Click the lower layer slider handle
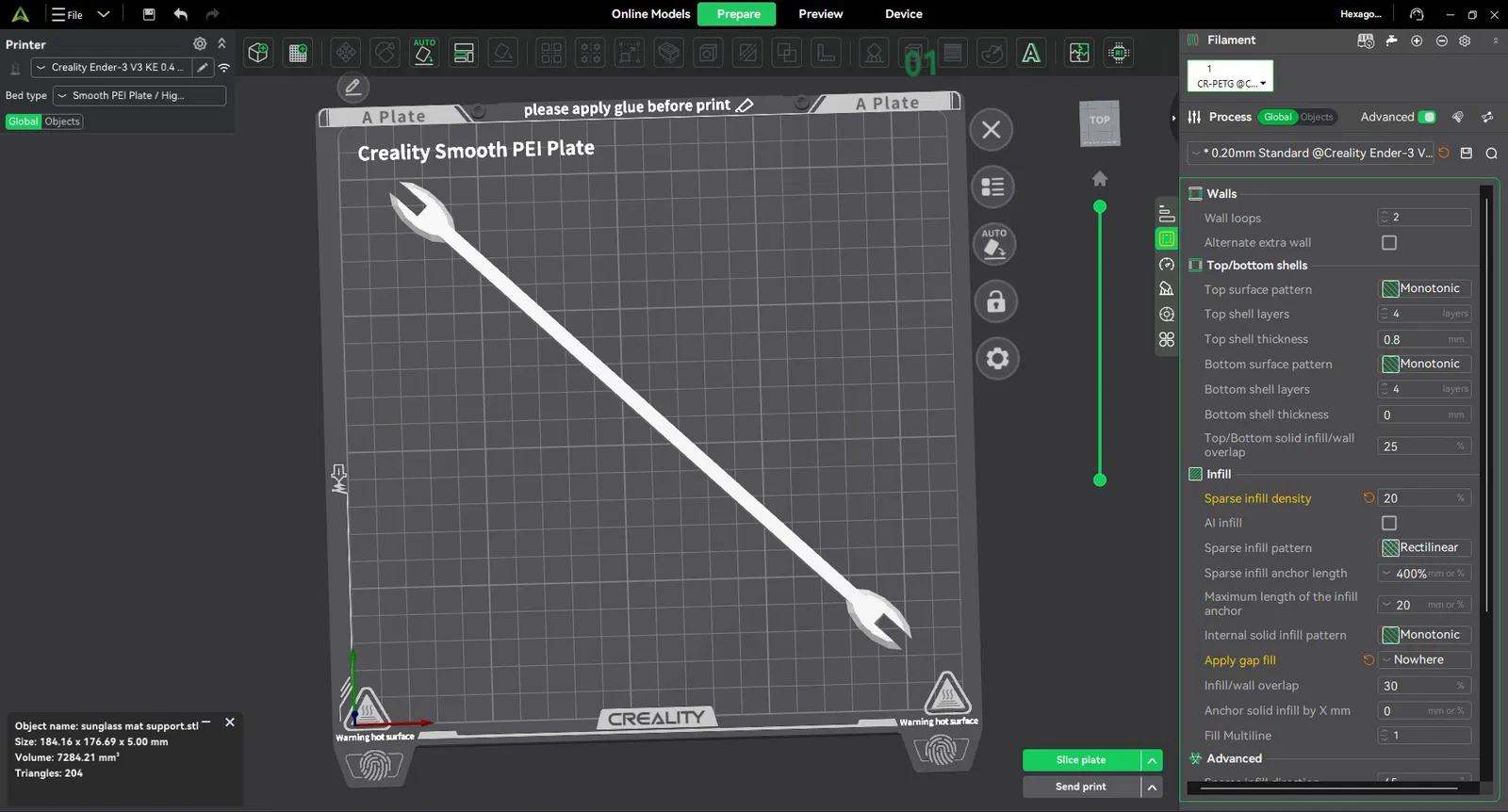Viewport: 1508px width, 812px height. pos(1100,480)
